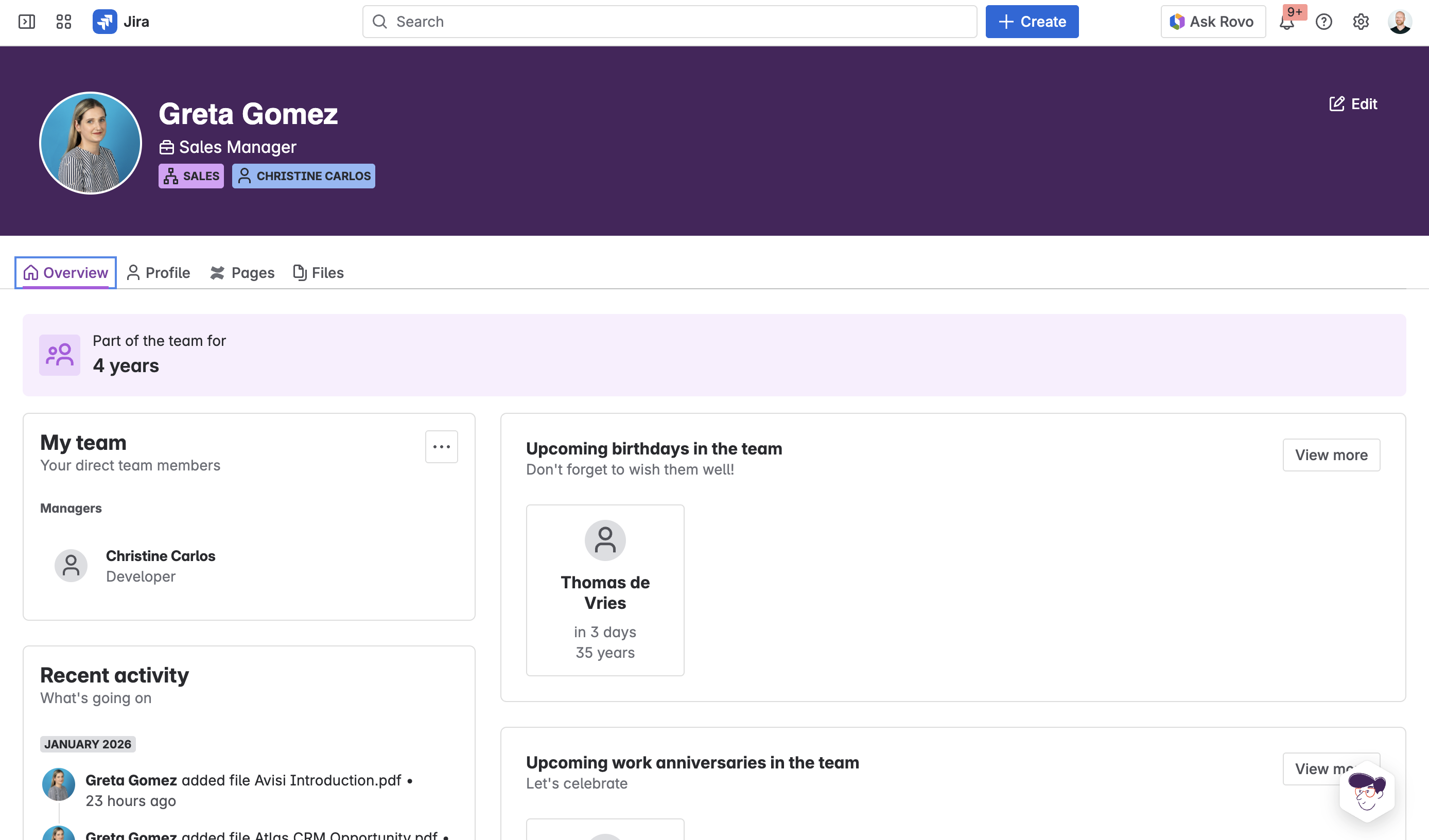The width and height of the screenshot is (1429, 840).
Task: Open the chat assistant mascot widget
Action: point(1367,791)
